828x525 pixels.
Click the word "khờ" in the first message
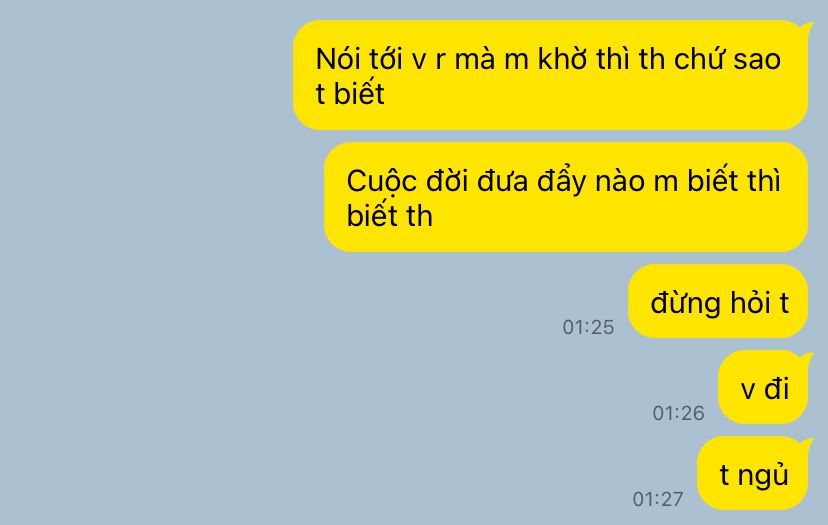(562, 58)
